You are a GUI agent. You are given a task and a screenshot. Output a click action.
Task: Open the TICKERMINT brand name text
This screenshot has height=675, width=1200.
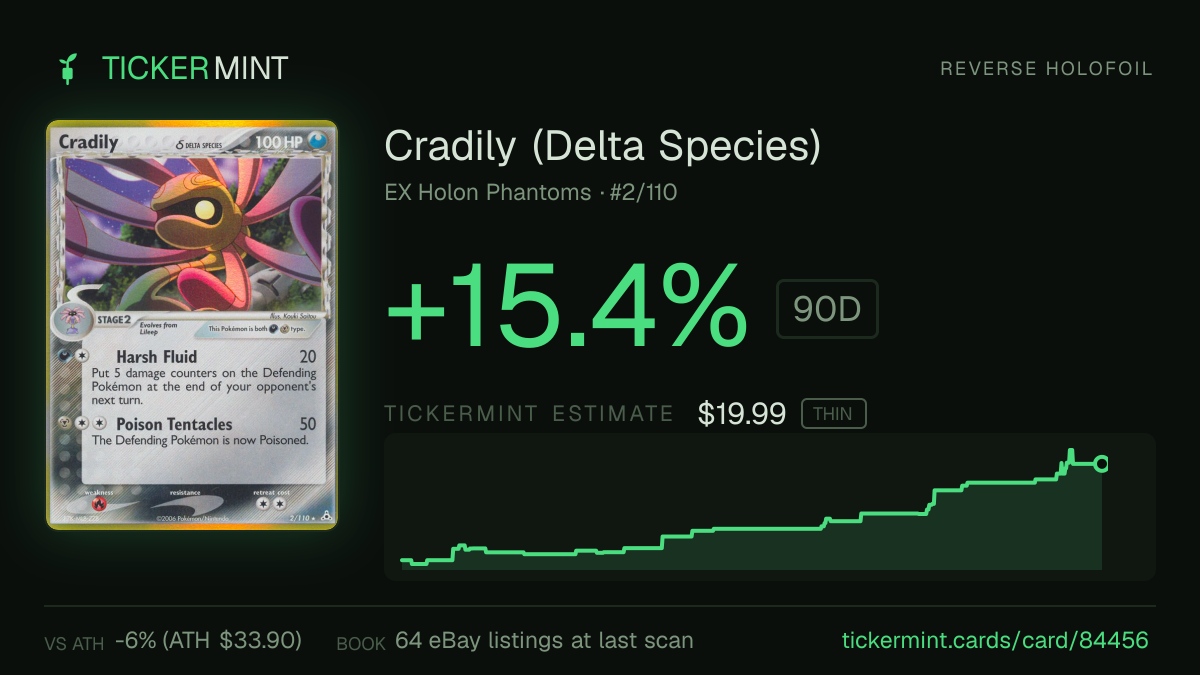[195, 68]
